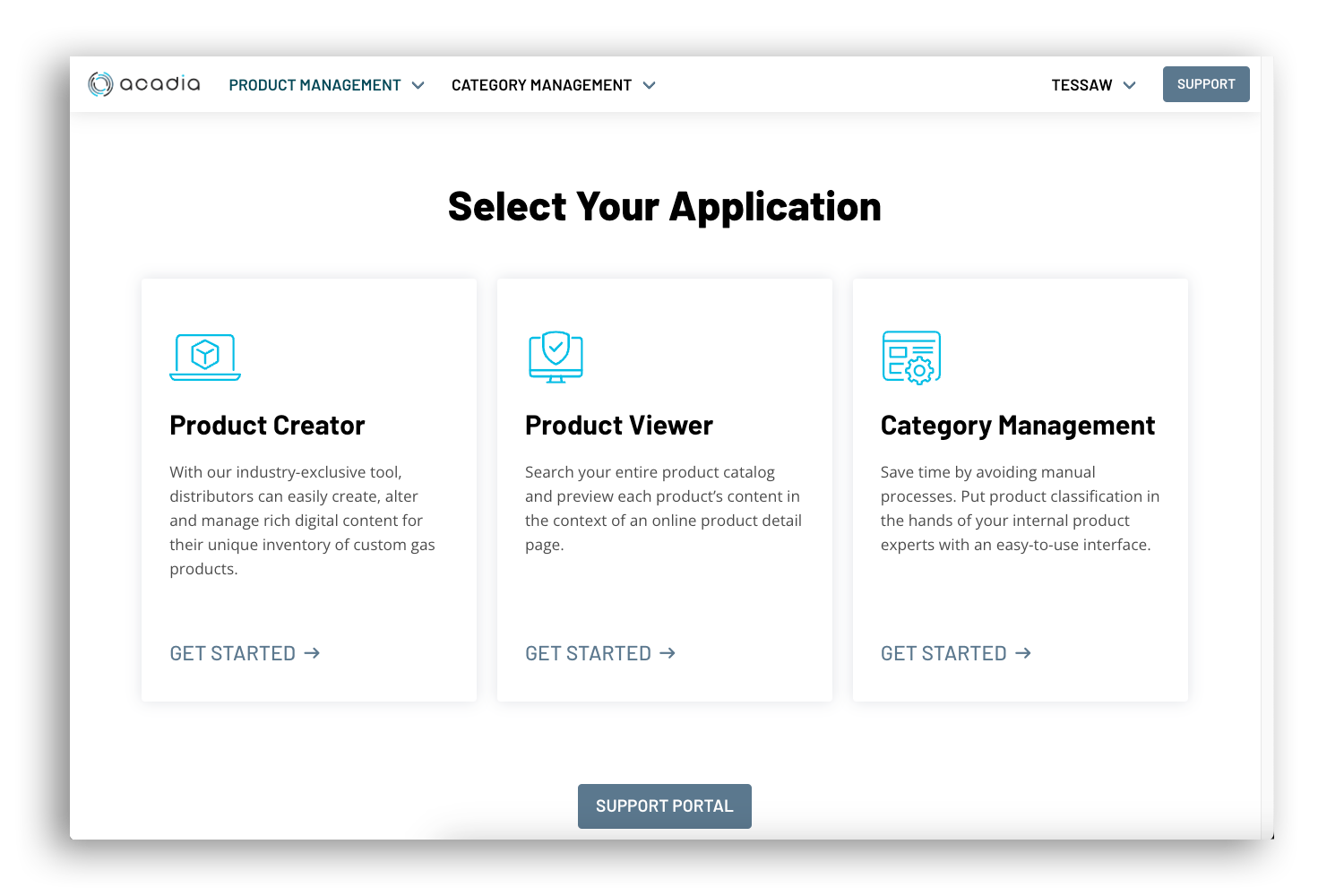1344x896 pixels.
Task: Expand the Product Management chevron
Action: (x=418, y=85)
